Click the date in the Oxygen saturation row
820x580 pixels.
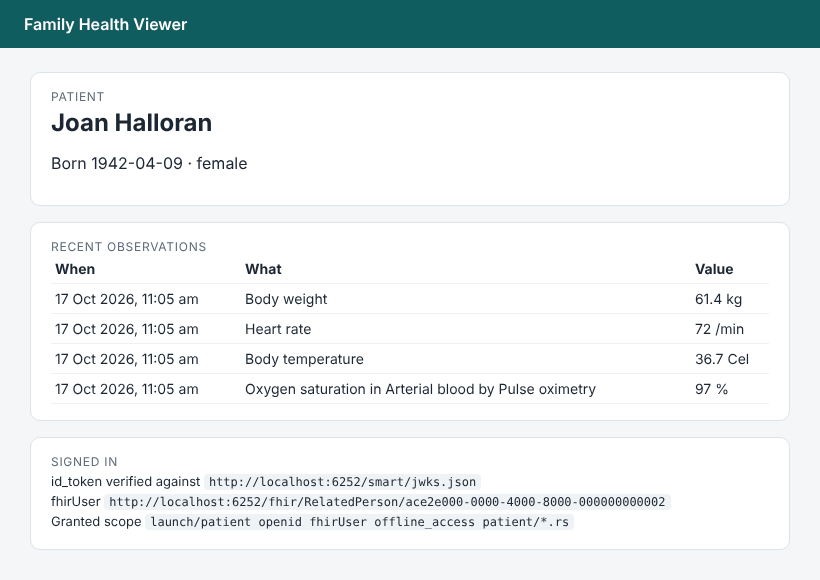127,389
